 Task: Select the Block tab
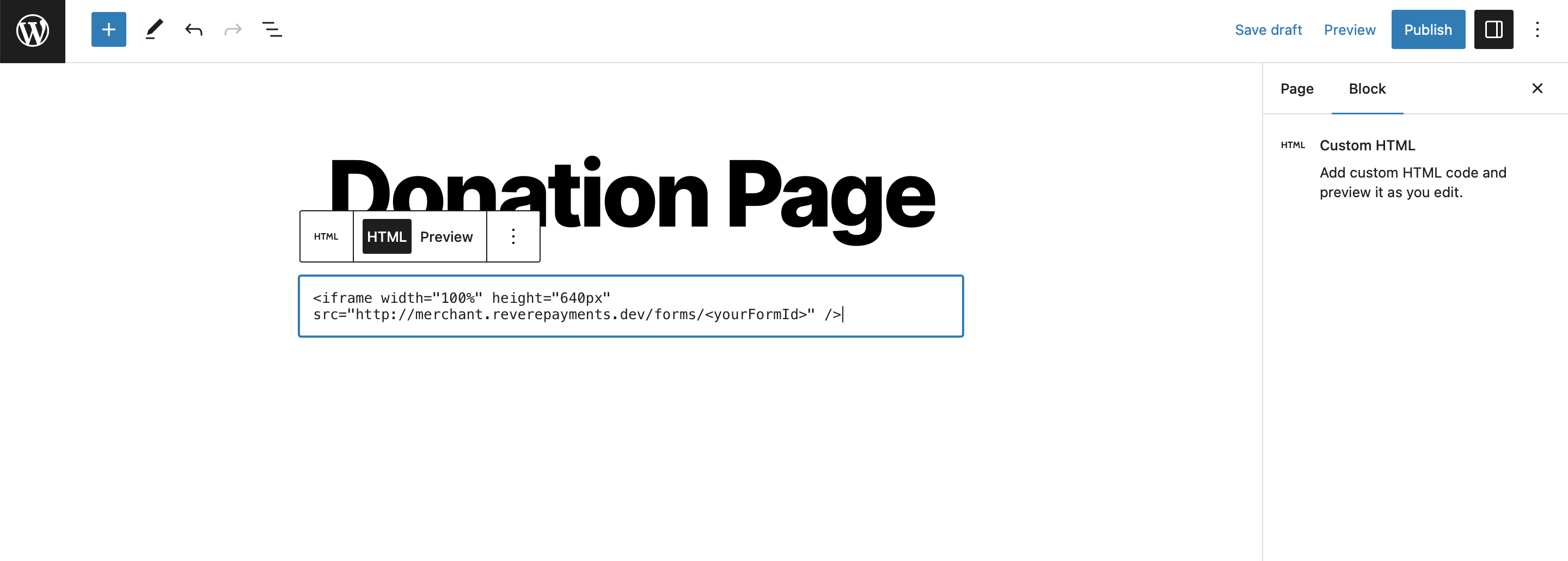1367,88
